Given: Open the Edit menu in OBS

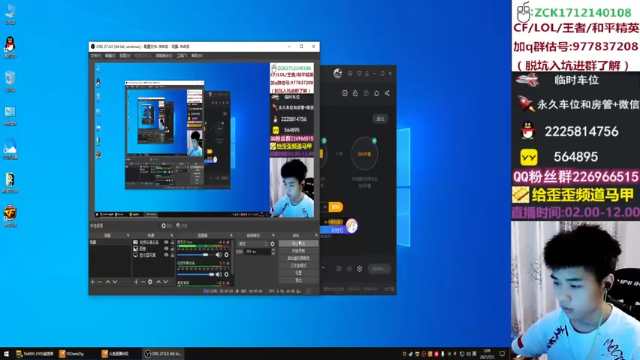Looking at the screenshot, I should click(x=110, y=56).
